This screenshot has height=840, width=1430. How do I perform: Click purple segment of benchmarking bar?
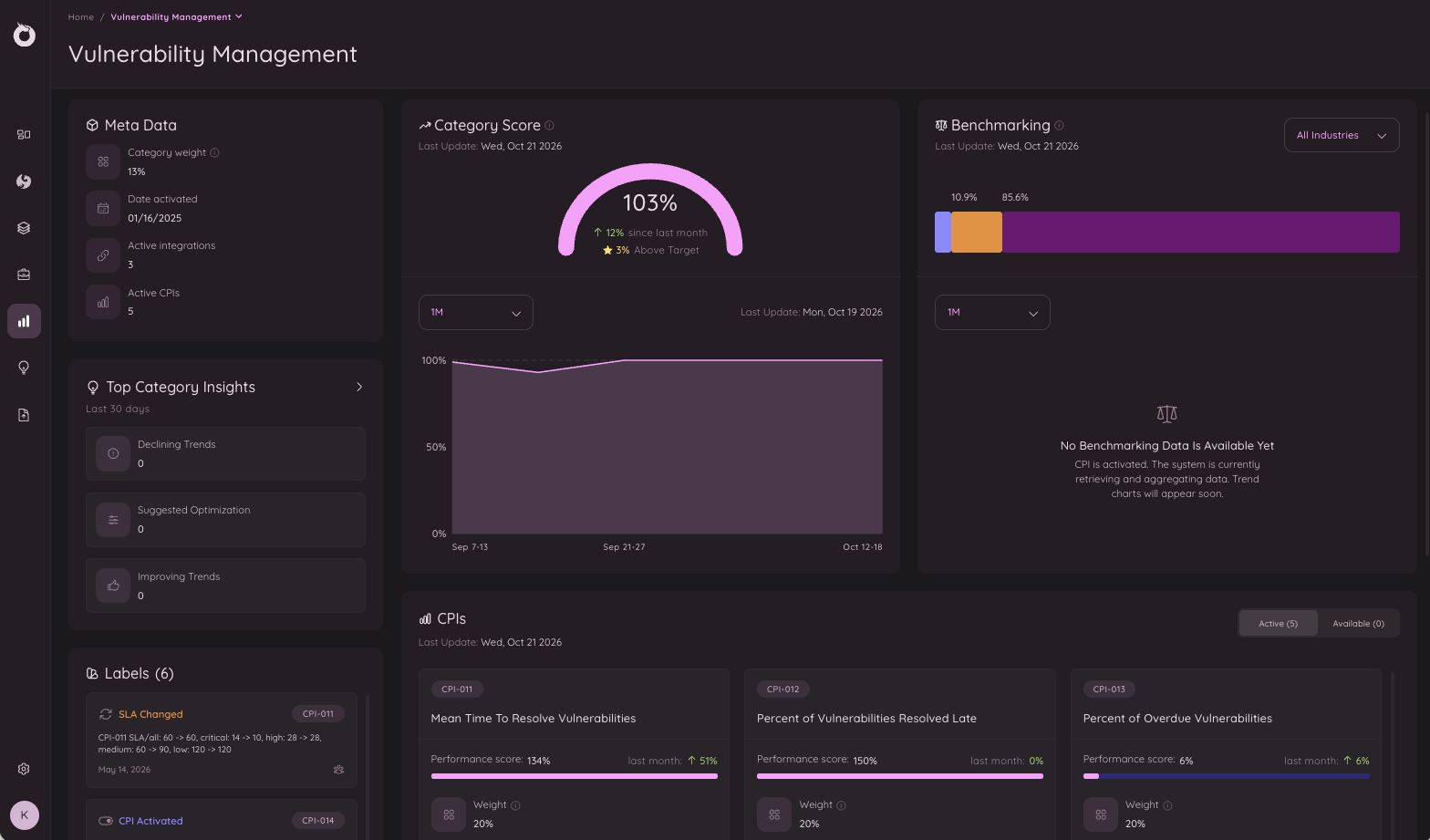click(1201, 233)
